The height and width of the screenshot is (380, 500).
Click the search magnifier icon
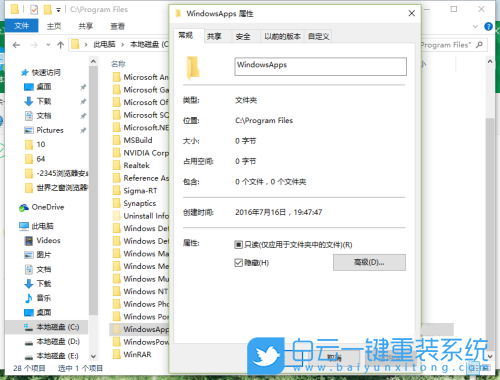click(479, 45)
